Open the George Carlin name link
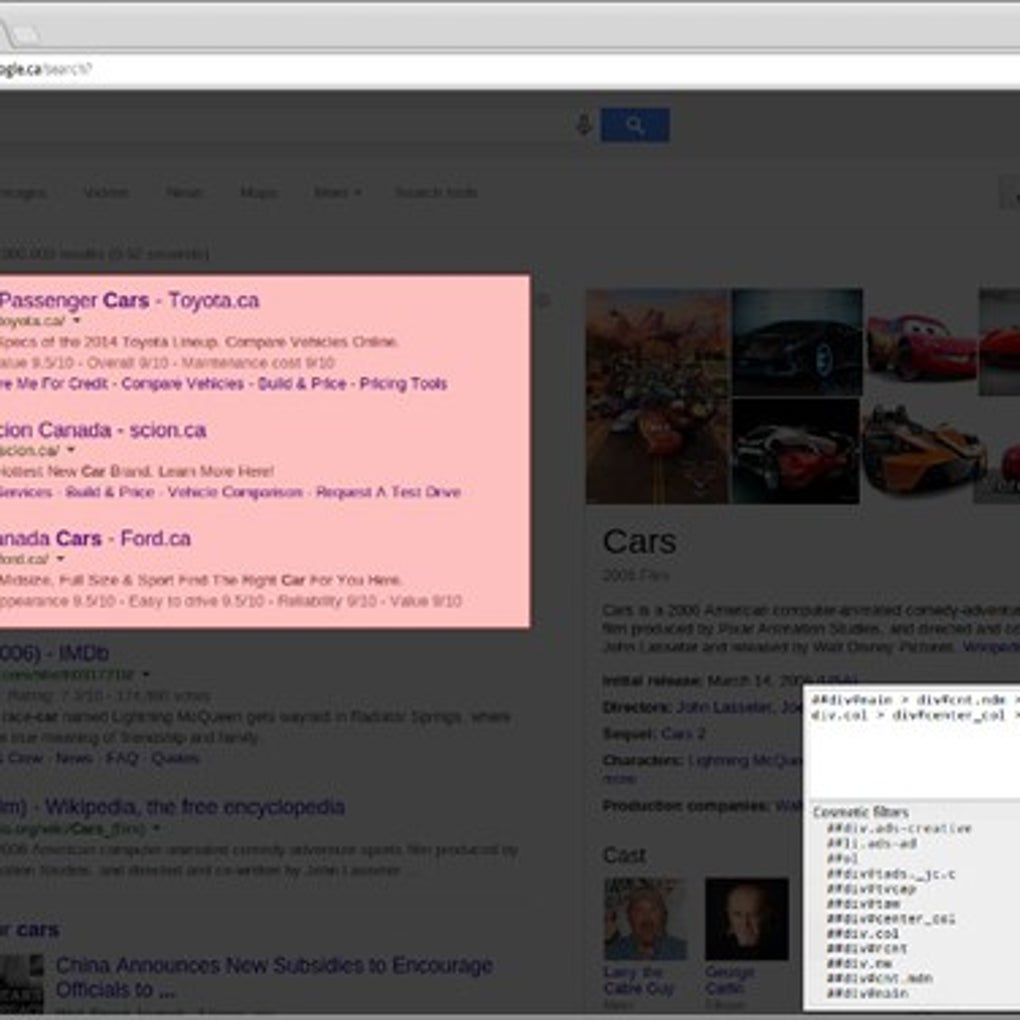The height and width of the screenshot is (1020, 1020). (729, 980)
